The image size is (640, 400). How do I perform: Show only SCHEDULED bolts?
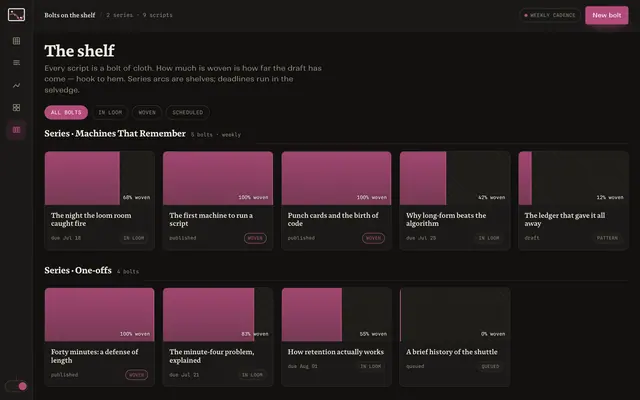pyautogui.click(x=187, y=112)
